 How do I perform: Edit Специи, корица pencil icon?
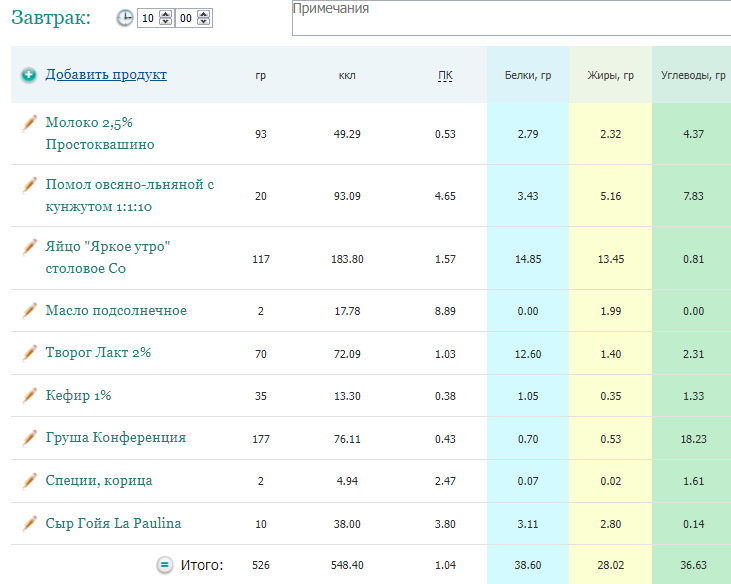tap(29, 481)
